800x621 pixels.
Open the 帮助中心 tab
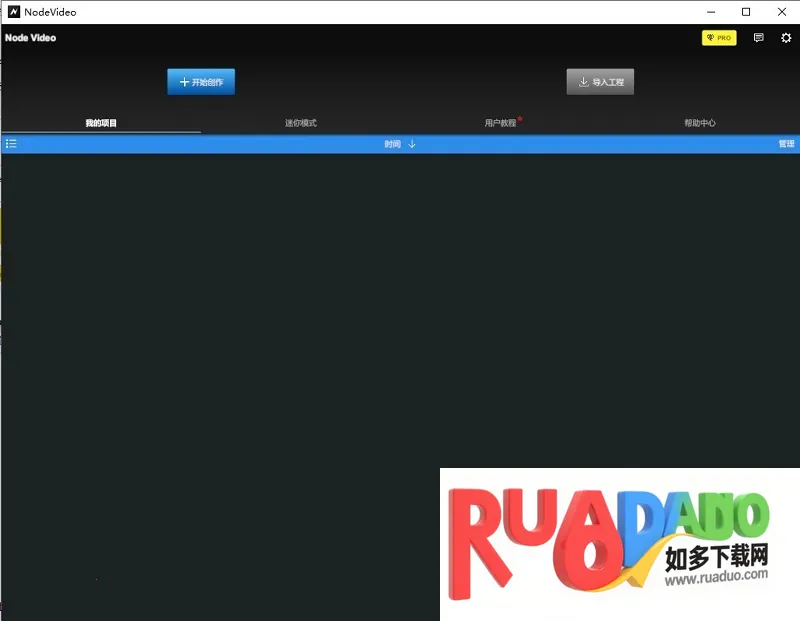700,123
